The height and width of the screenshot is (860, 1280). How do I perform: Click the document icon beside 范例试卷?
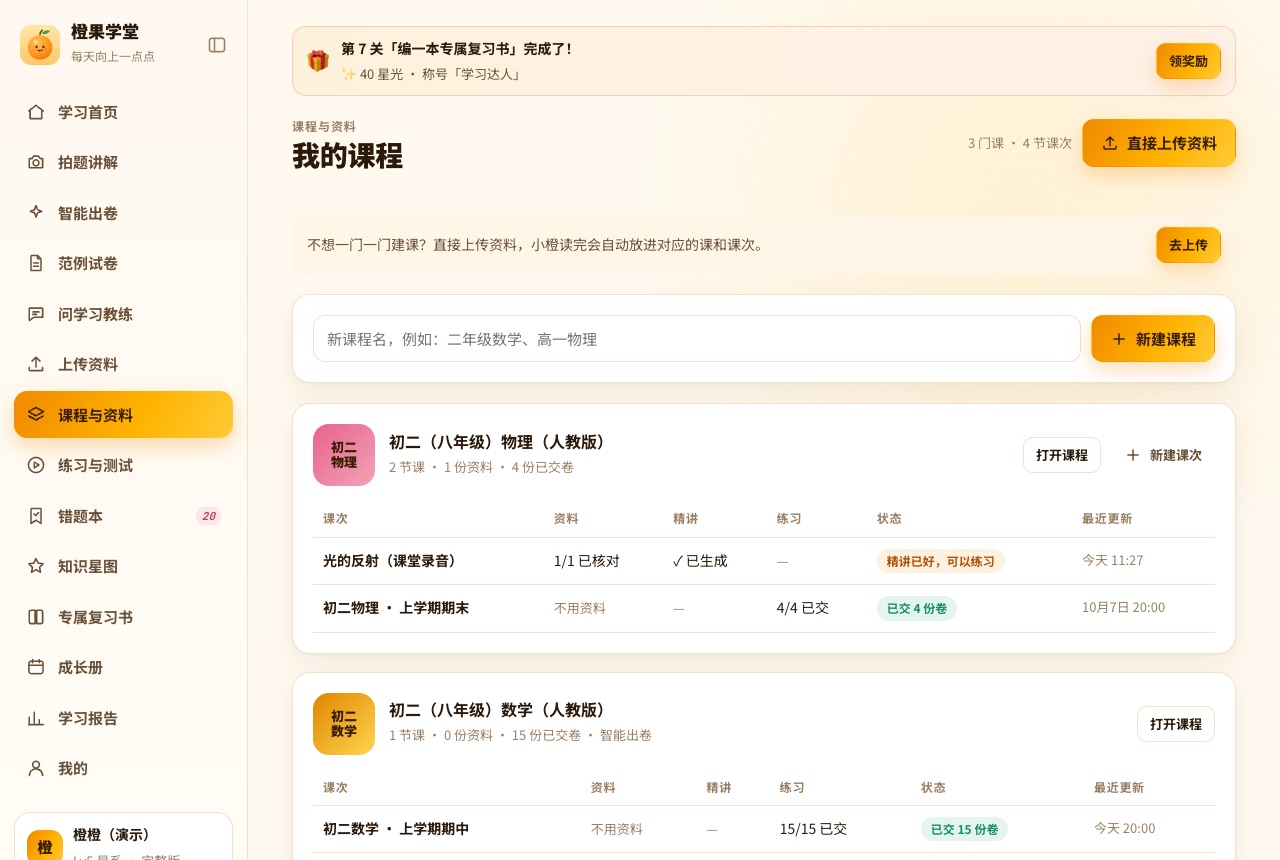36,263
